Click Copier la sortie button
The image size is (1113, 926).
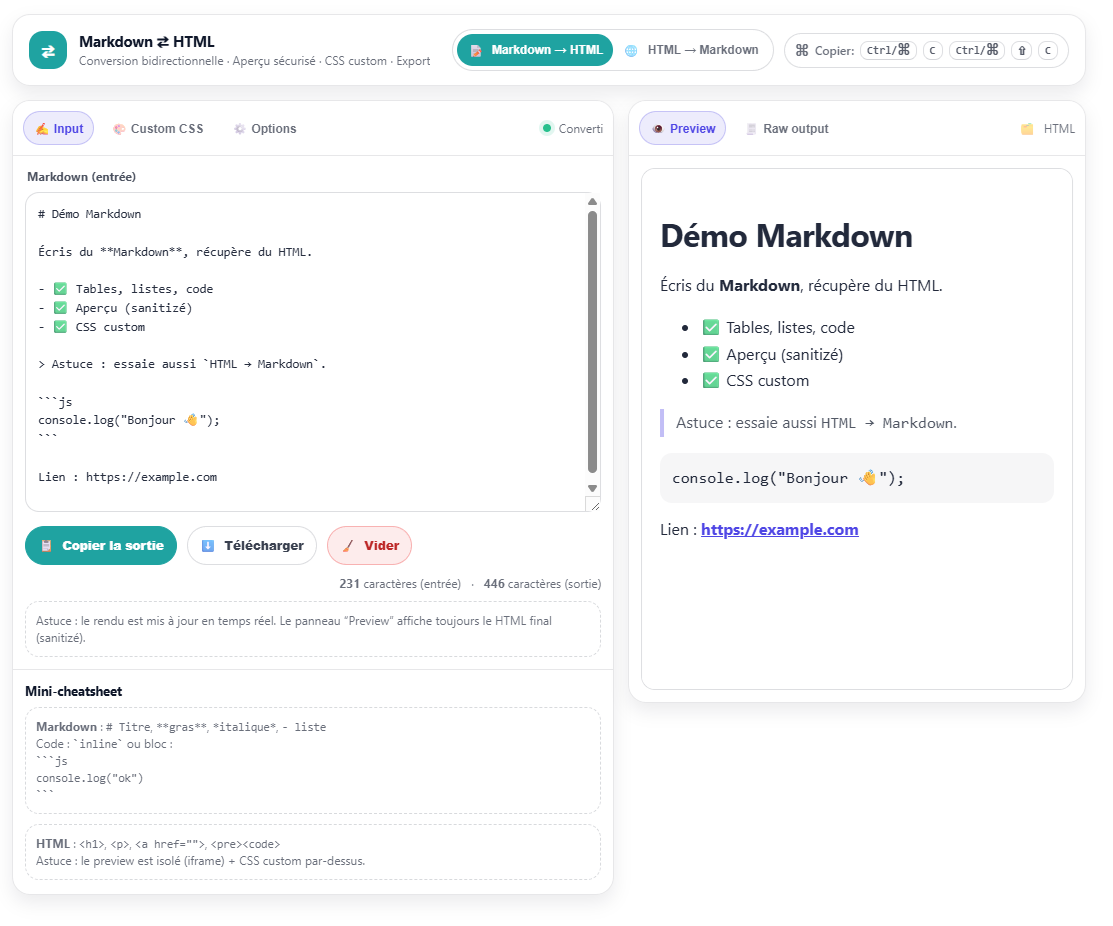click(x=101, y=546)
